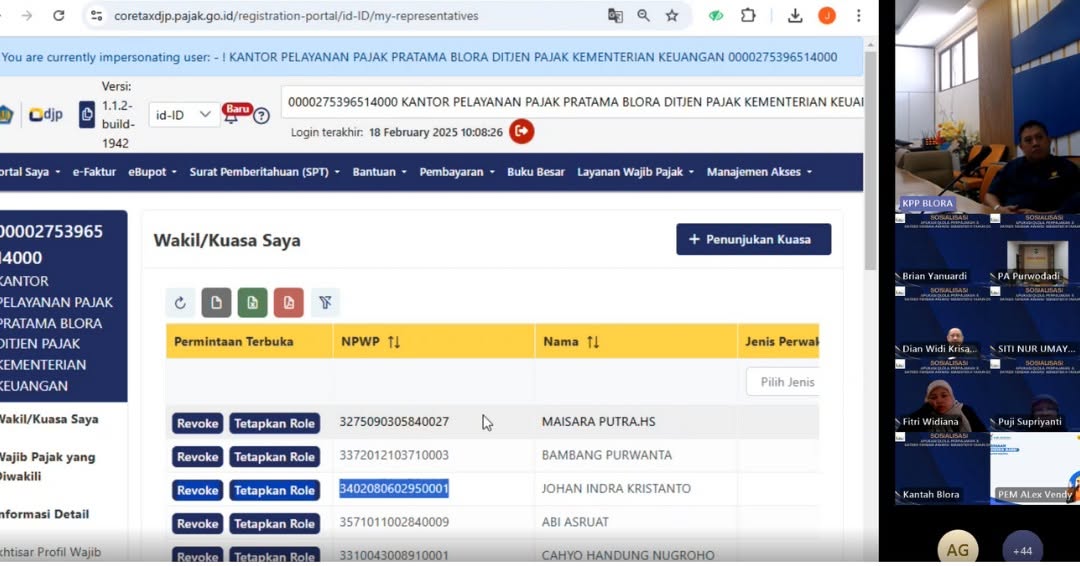This screenshot has height=566, width=1080.
Task: Click Tetapkan Role for JOHAN INDRA KRISTANTO
Action: (x=274, y=490)
